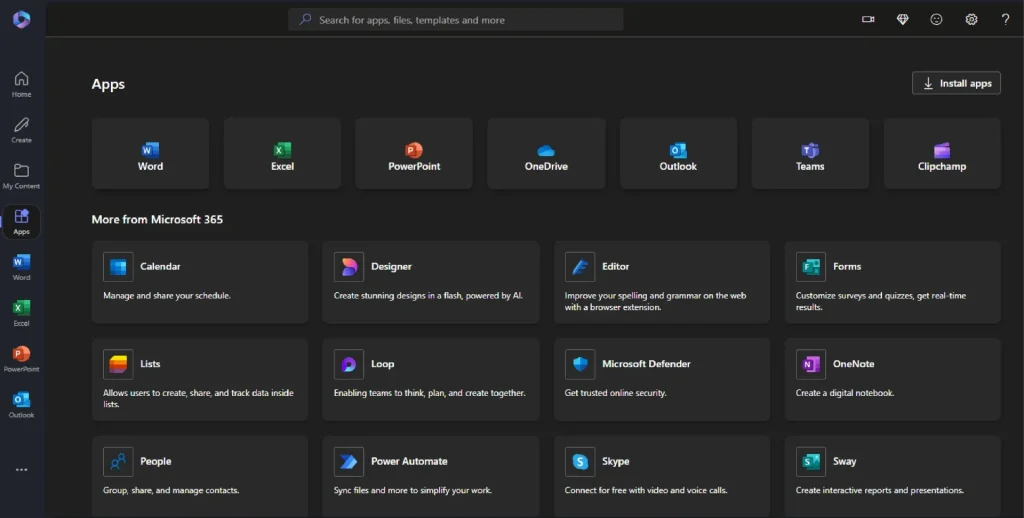Click the Skype card icon

[x=580, y=462]
